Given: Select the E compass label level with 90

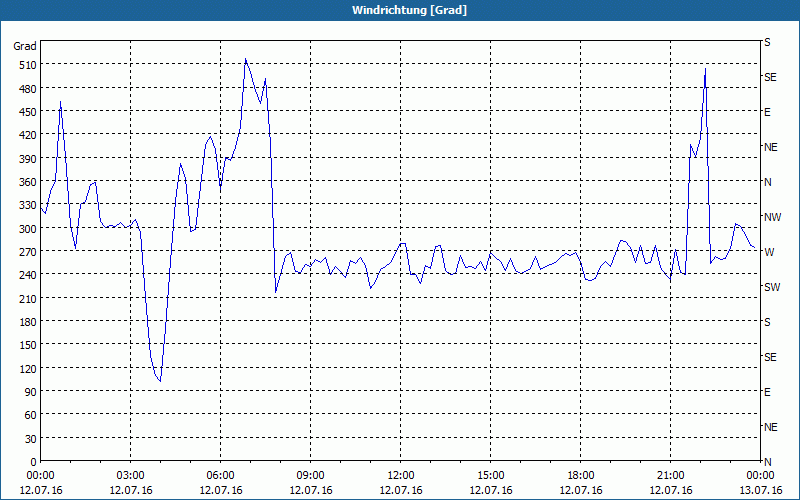Looking at the screenshot, I should (767, 392).
